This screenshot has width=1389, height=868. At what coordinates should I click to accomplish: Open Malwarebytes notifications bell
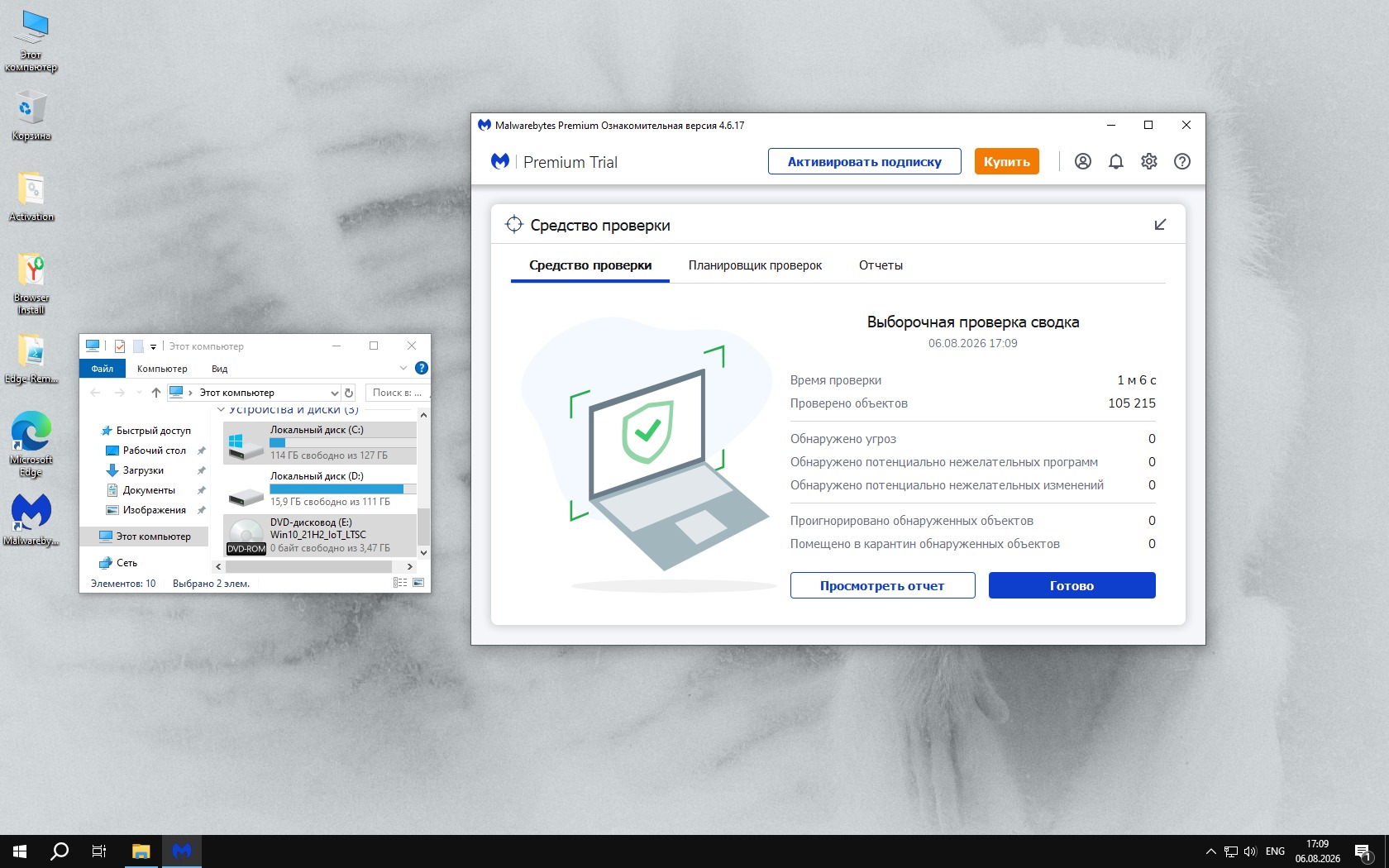(1116, 162)
